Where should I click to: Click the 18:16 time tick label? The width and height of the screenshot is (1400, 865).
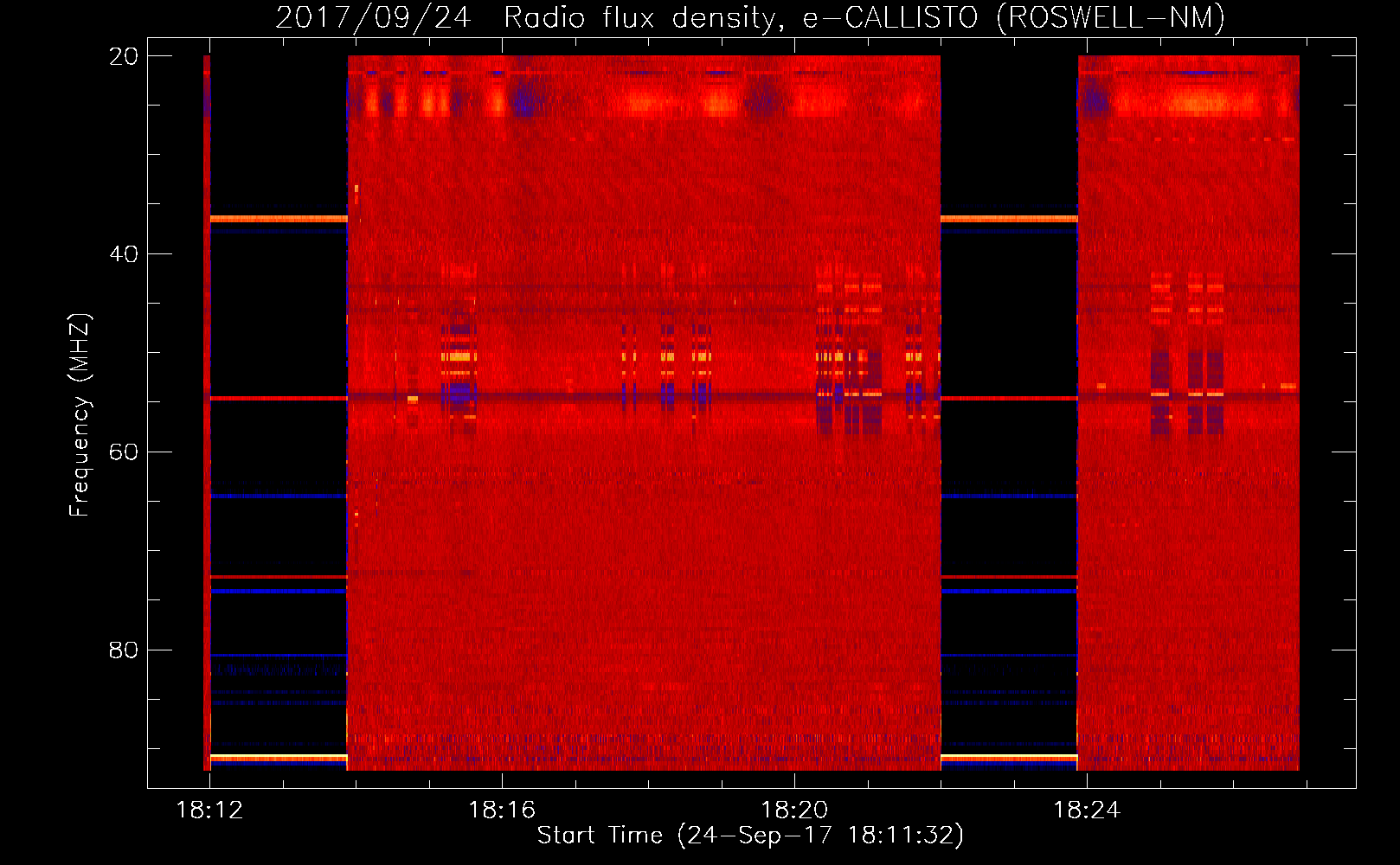(x=502, y=811)
